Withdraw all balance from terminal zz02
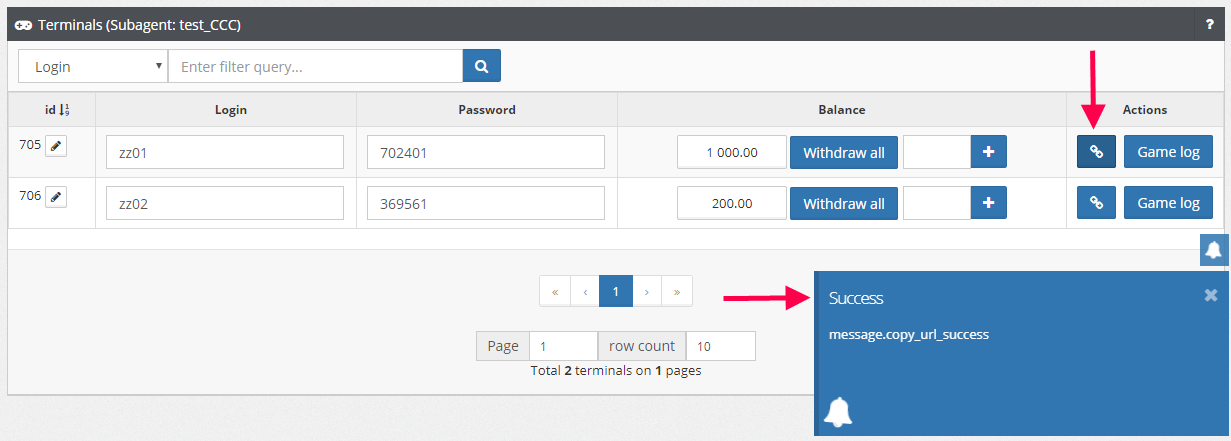The width and height of the screenshot is (1231, 441). point(843,203)
